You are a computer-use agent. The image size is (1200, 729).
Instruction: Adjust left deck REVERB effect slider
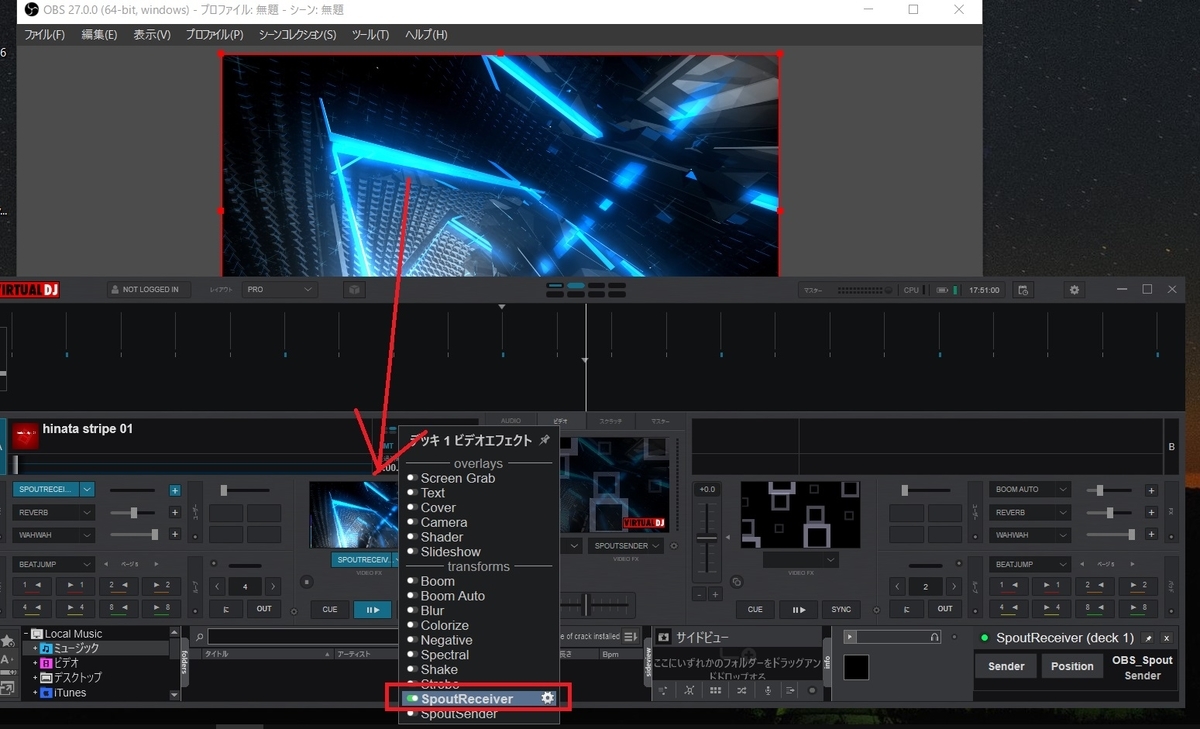coord(133,512)
